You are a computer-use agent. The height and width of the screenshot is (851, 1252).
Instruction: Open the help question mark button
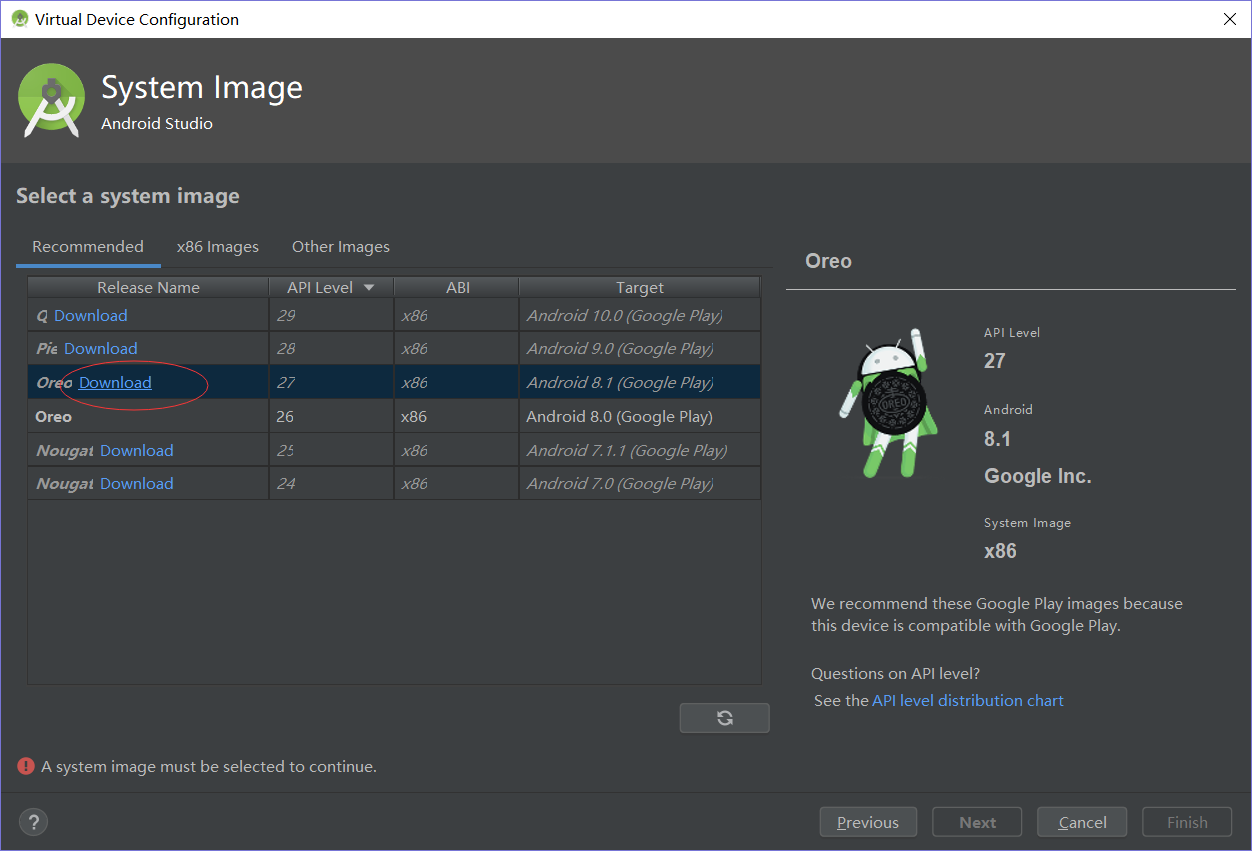coord(33,822)
